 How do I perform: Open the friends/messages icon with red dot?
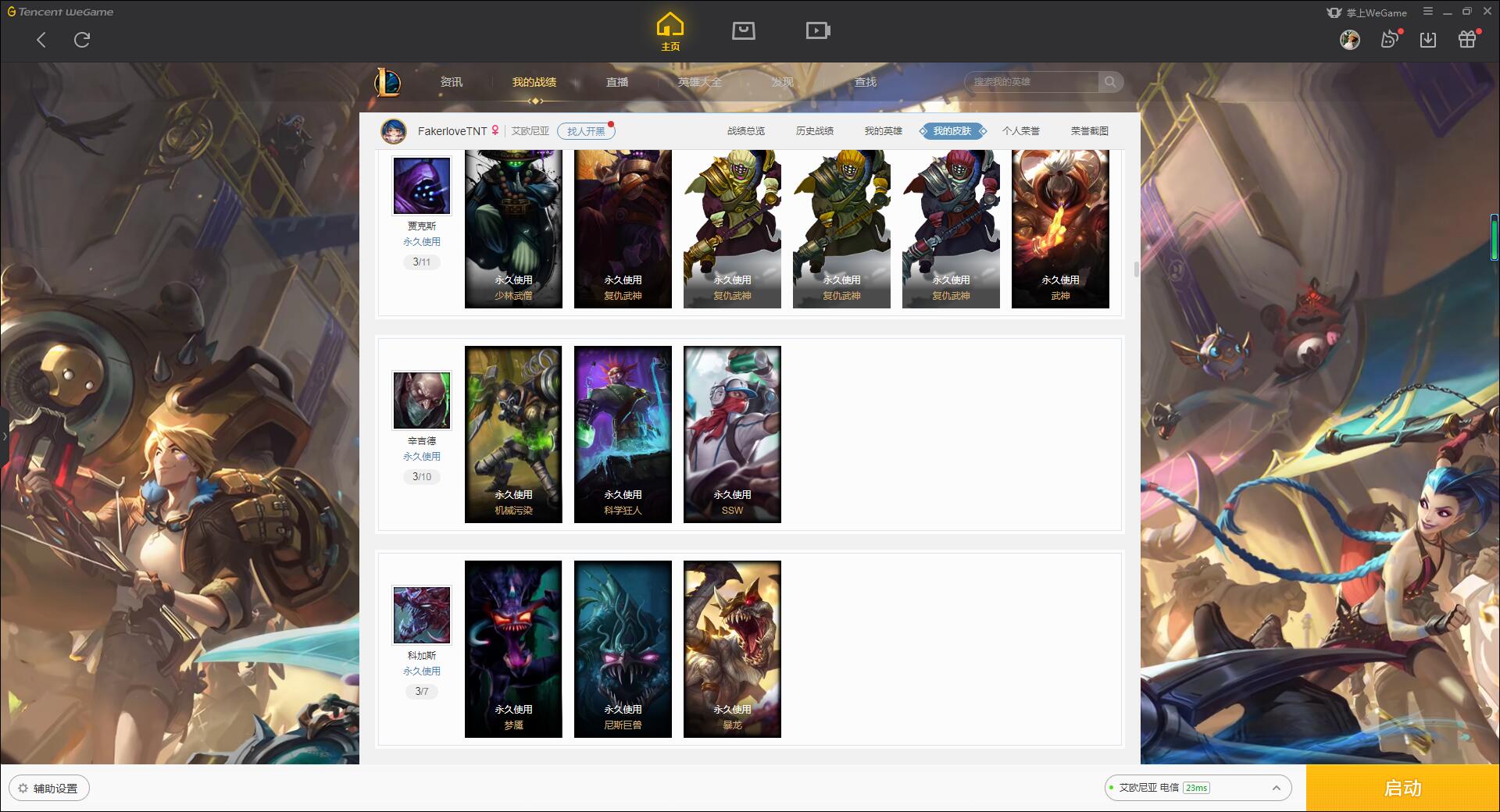tap(1390, 39)
